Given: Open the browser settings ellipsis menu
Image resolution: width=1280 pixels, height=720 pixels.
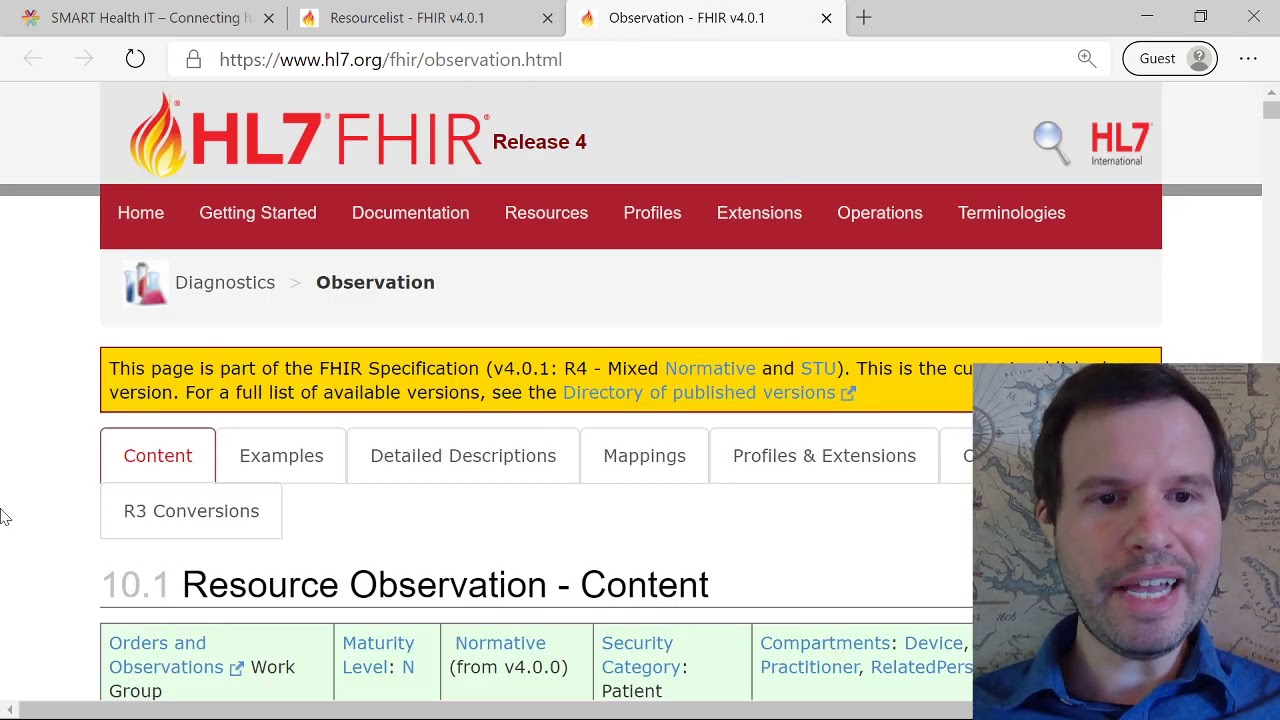Looking at the screenshot, I should 1248,59.
